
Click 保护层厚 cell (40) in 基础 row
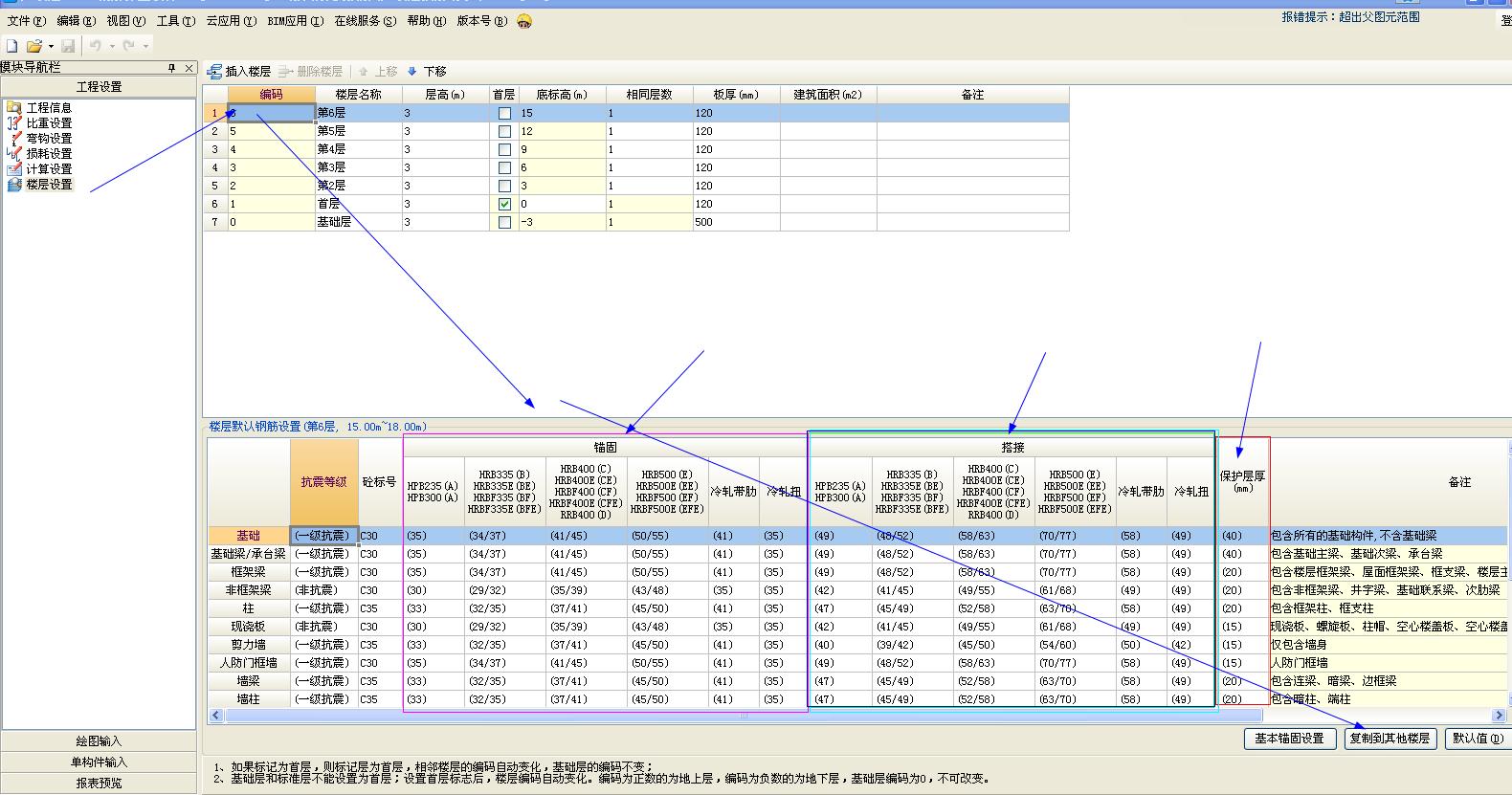(1243, 536)
